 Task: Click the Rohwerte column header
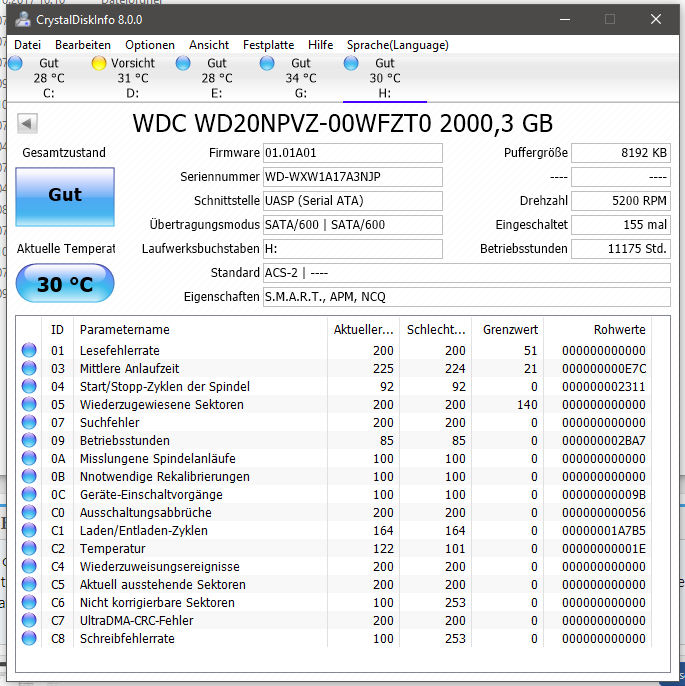(x=597, y=329)
